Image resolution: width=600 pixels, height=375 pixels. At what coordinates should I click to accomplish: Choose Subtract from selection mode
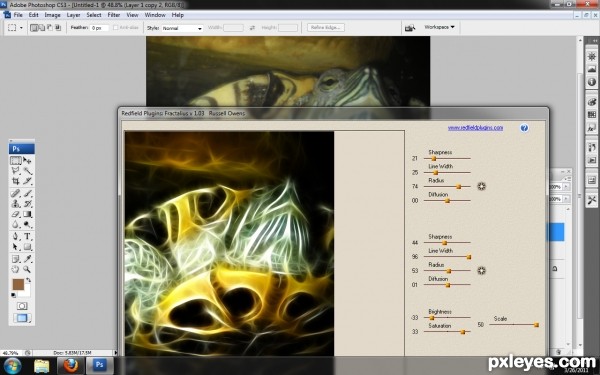(x=49, y=28)
